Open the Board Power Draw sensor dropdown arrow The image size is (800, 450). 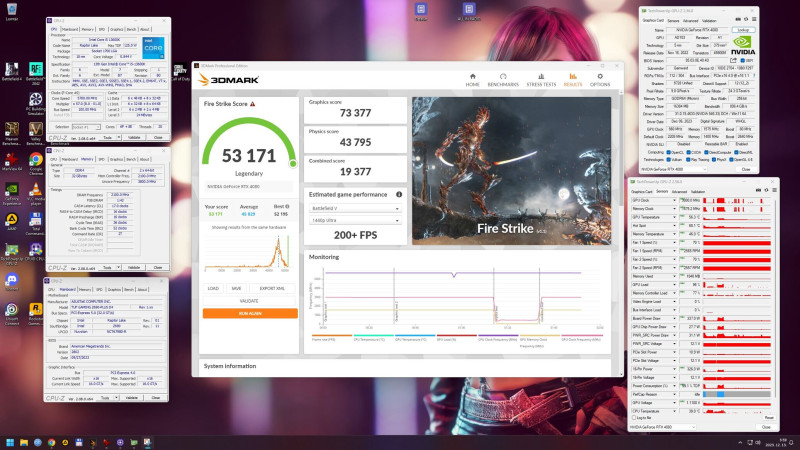pos(674,318)
